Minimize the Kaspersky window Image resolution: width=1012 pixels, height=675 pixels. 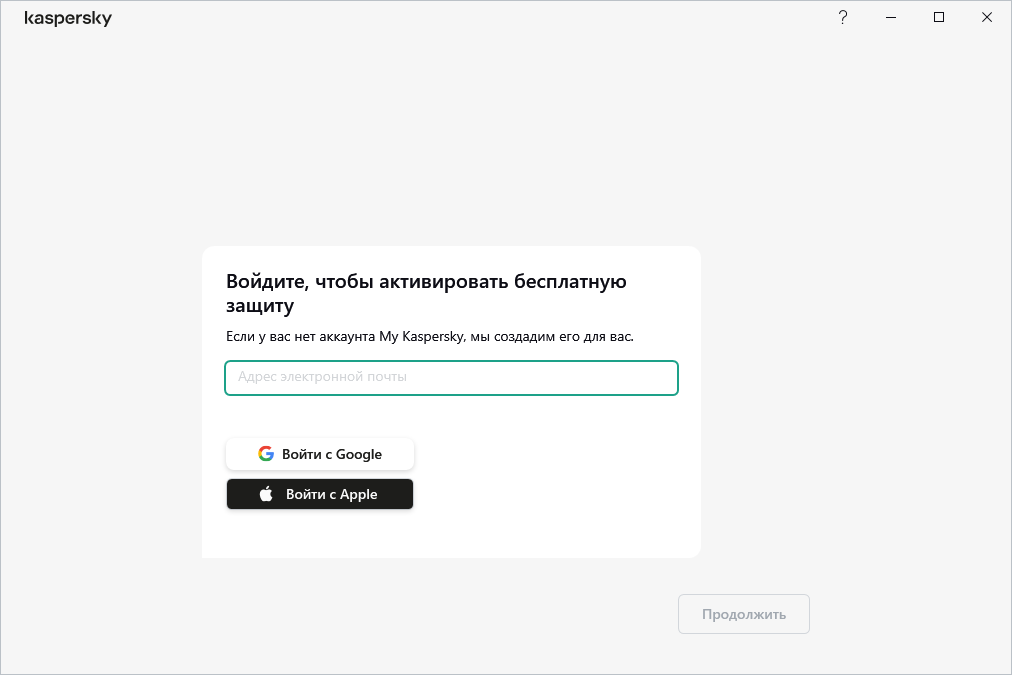coord(890,17)
